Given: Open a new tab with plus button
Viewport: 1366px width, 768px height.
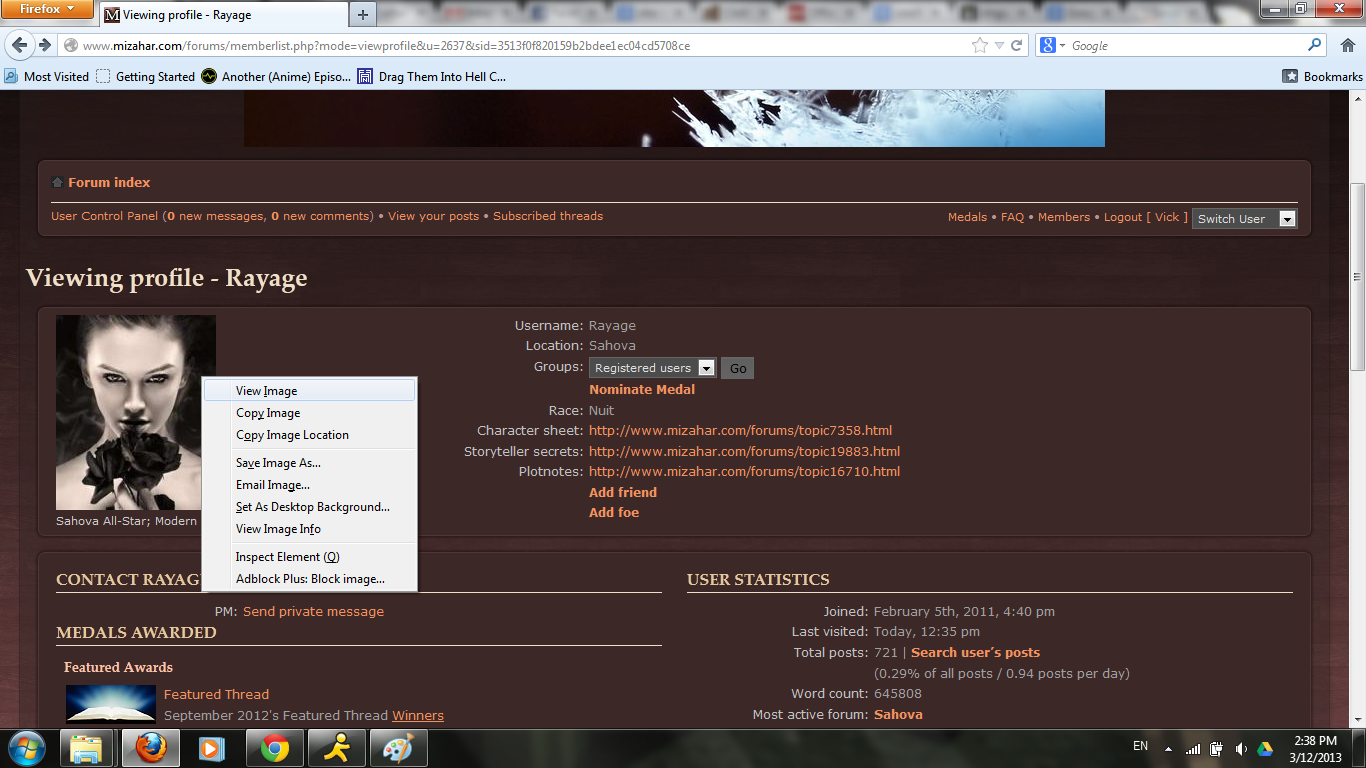Looking at the screenshot, I should [x=363, y=14].
